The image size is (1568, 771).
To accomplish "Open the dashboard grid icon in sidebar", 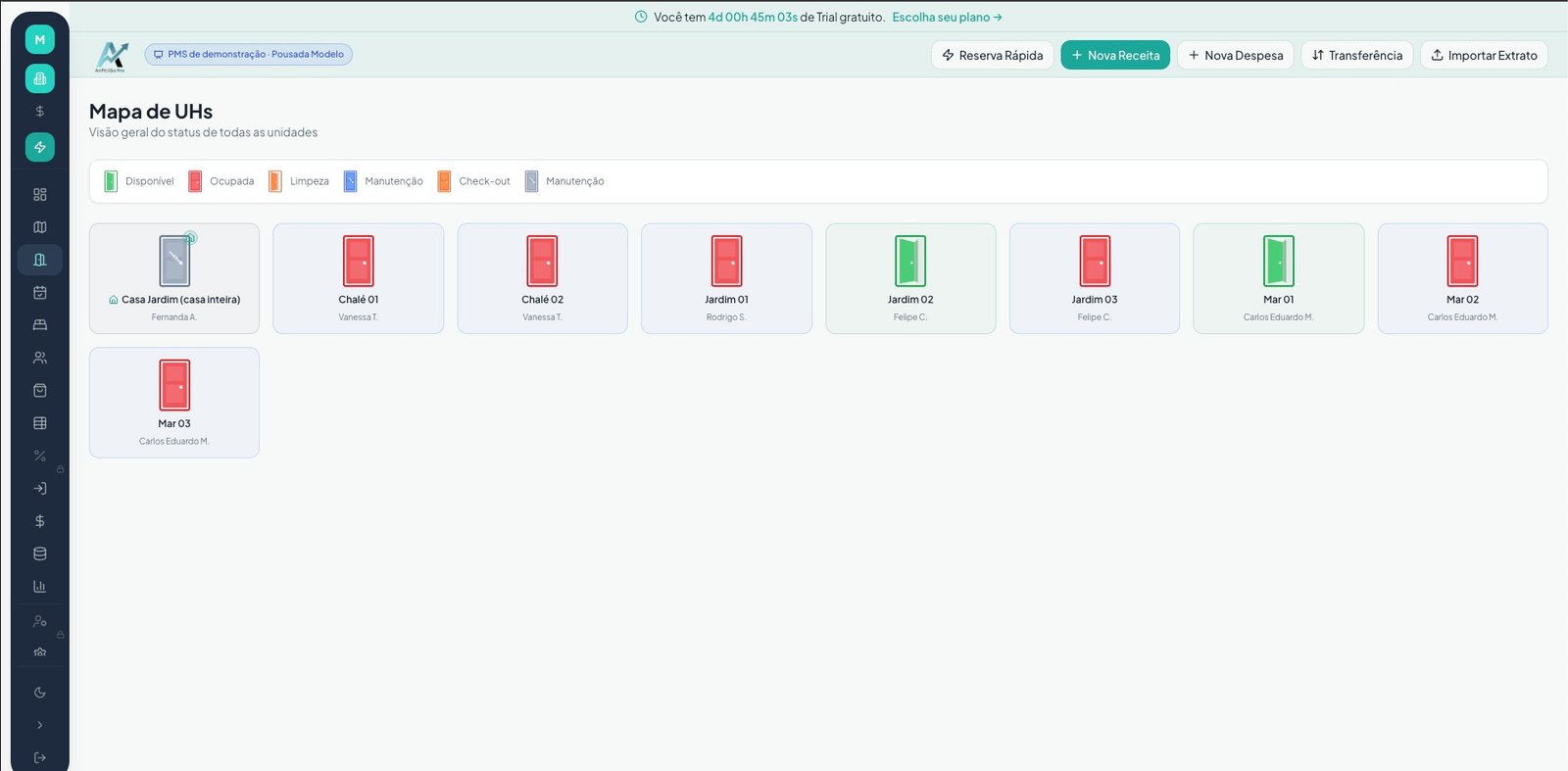I will (x=39, y=194).
